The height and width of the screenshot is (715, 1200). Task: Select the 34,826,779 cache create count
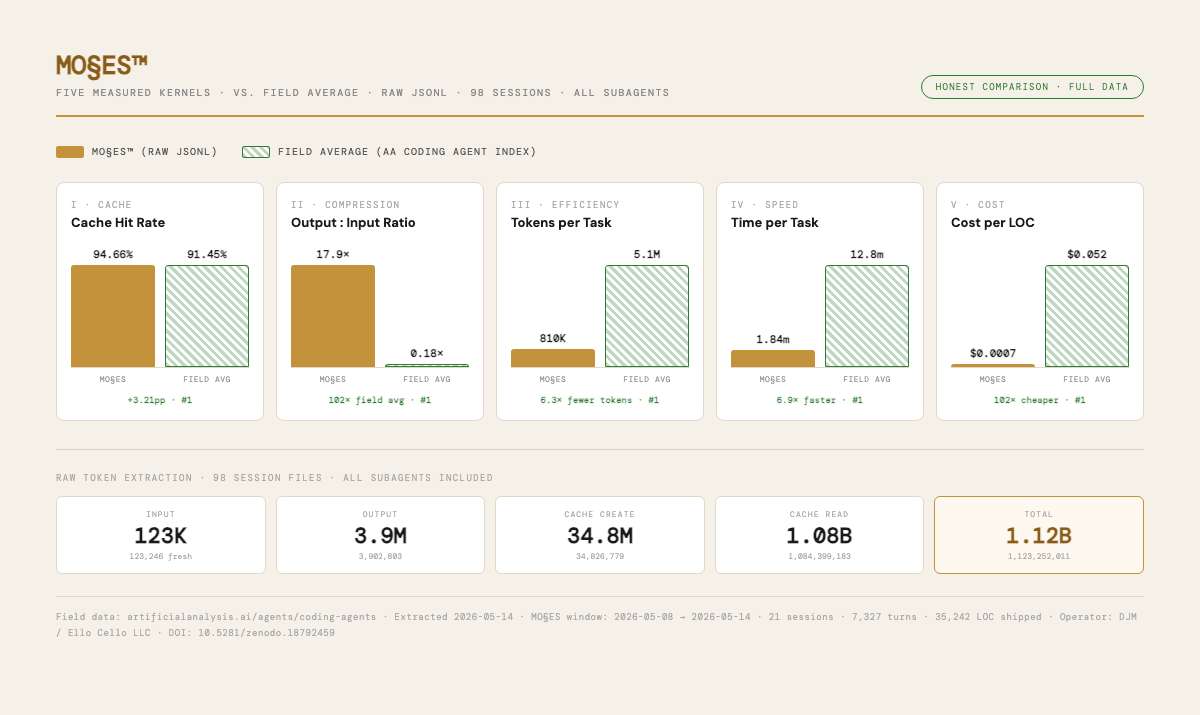click(600, 556)
